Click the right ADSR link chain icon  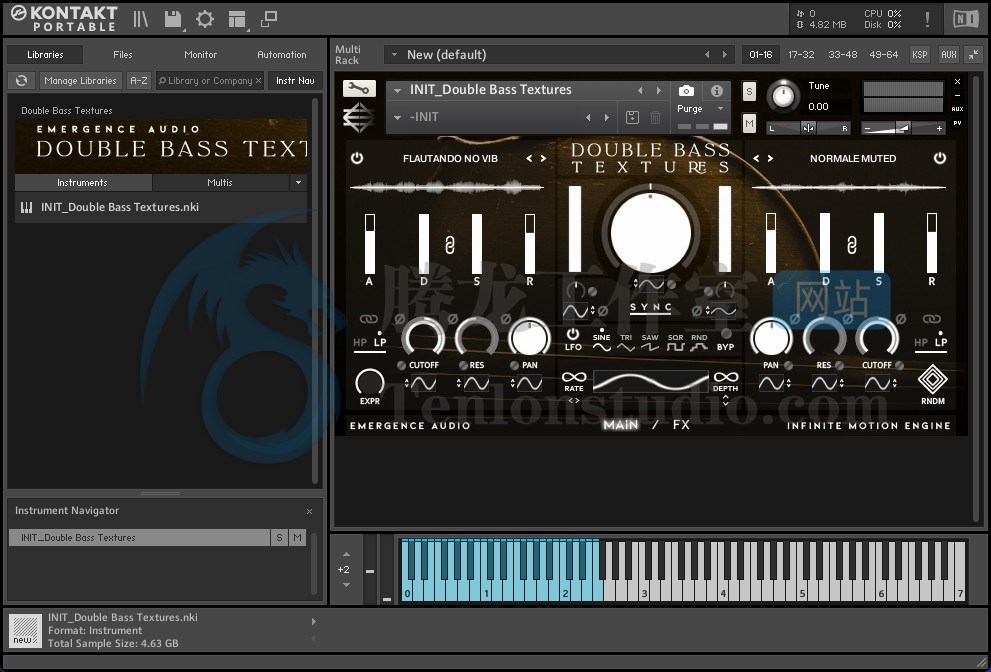point(851,244)
